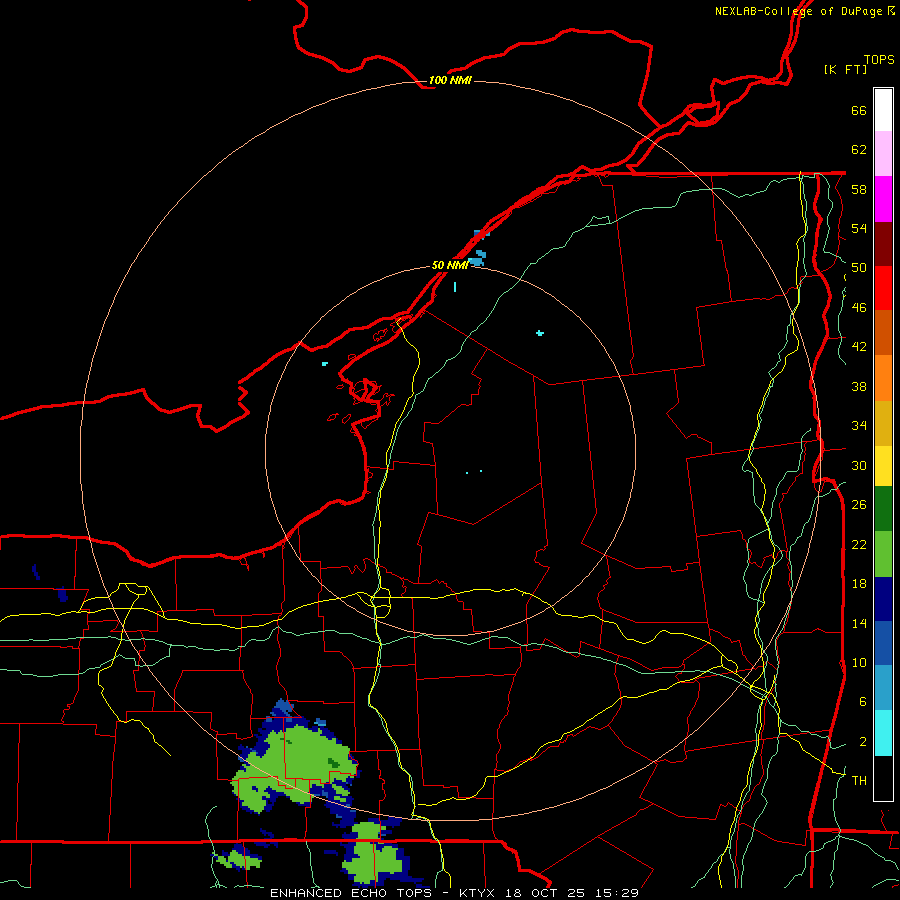This screenshot has width=900, height=900.
Task: Click the "[K FT]" legend units label
Action: [x=845, y=69]
